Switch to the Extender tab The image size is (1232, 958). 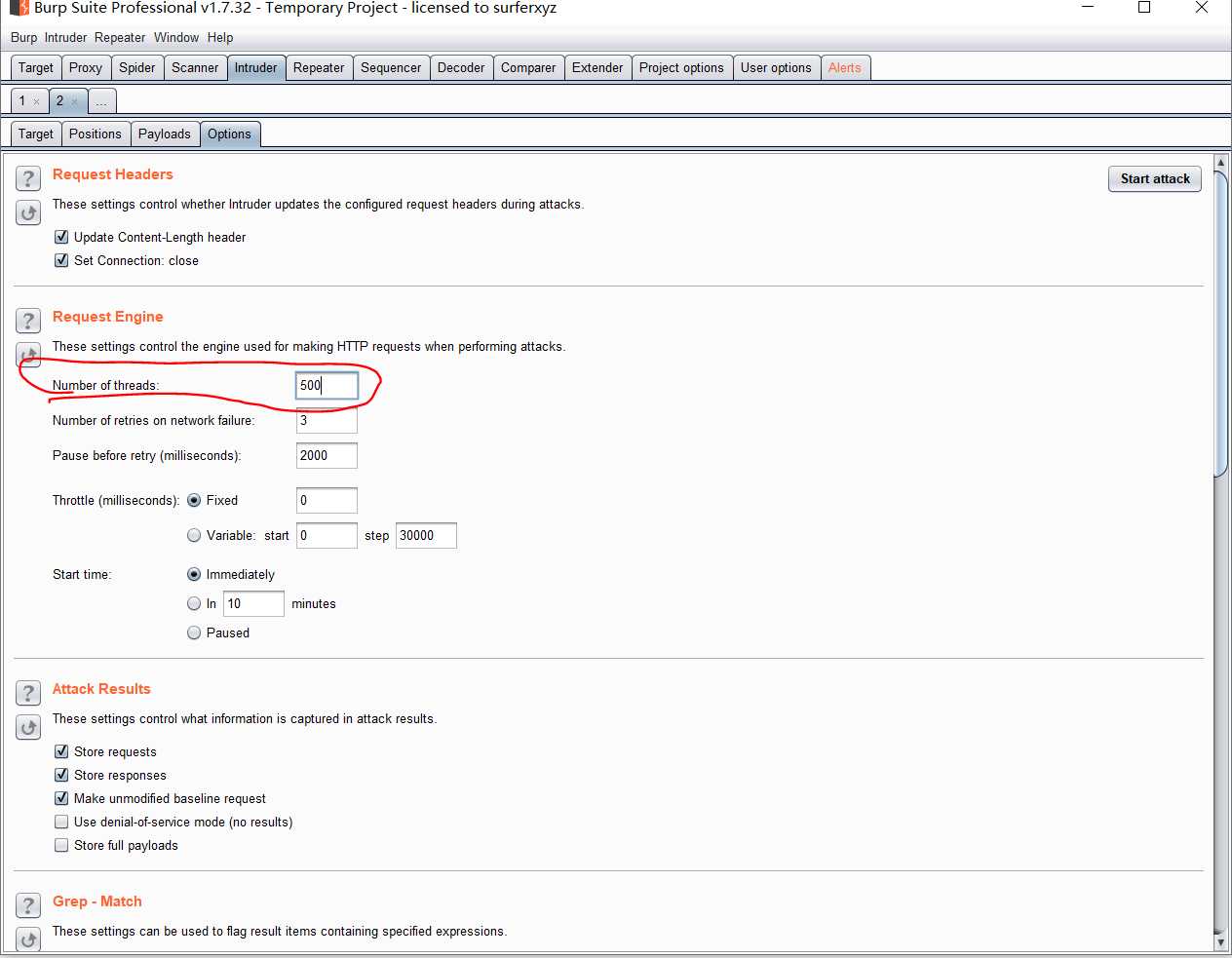[597, 67]
